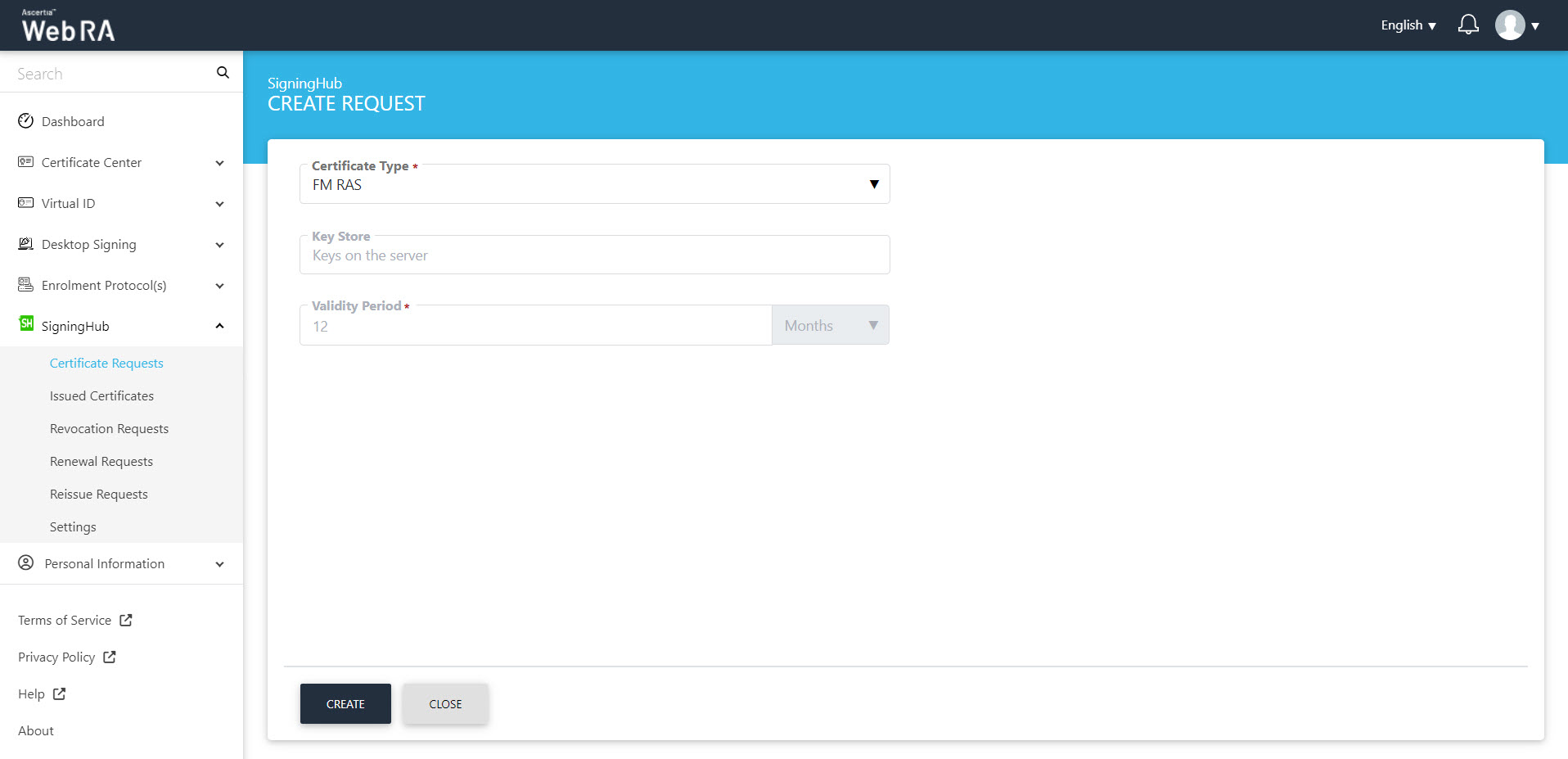Image resolution: width=1568 pixels, height=759 pixels.
Task: Open Revocation Requests page
Action: (109, 429)
